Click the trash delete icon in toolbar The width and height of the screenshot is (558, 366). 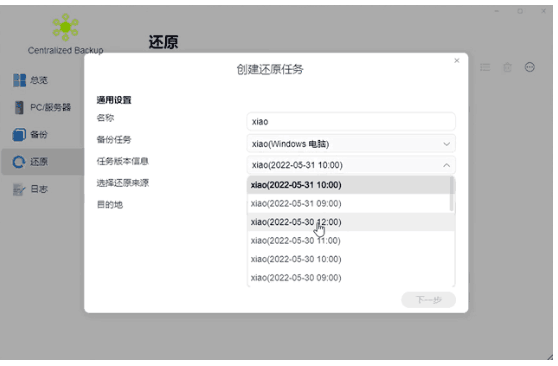[x=507, y=67]
